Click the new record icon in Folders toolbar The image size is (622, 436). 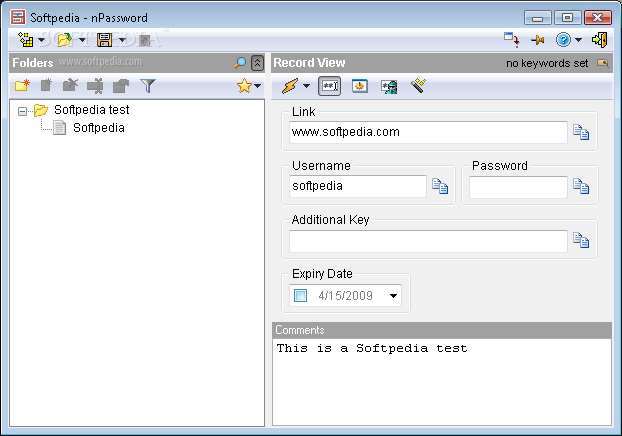click(46, 85)
